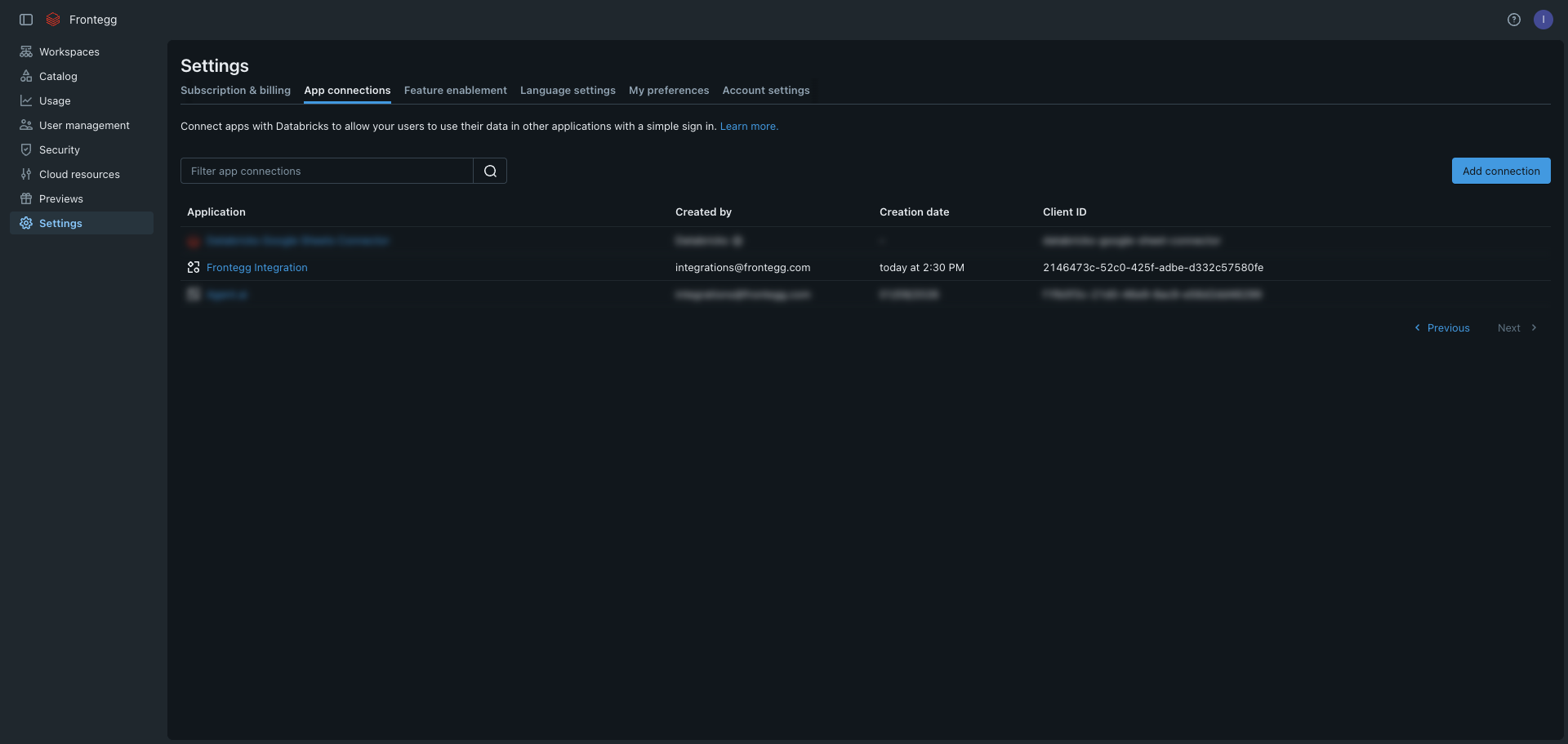Open the Frontegg Integration link

(x=257, y=268)
